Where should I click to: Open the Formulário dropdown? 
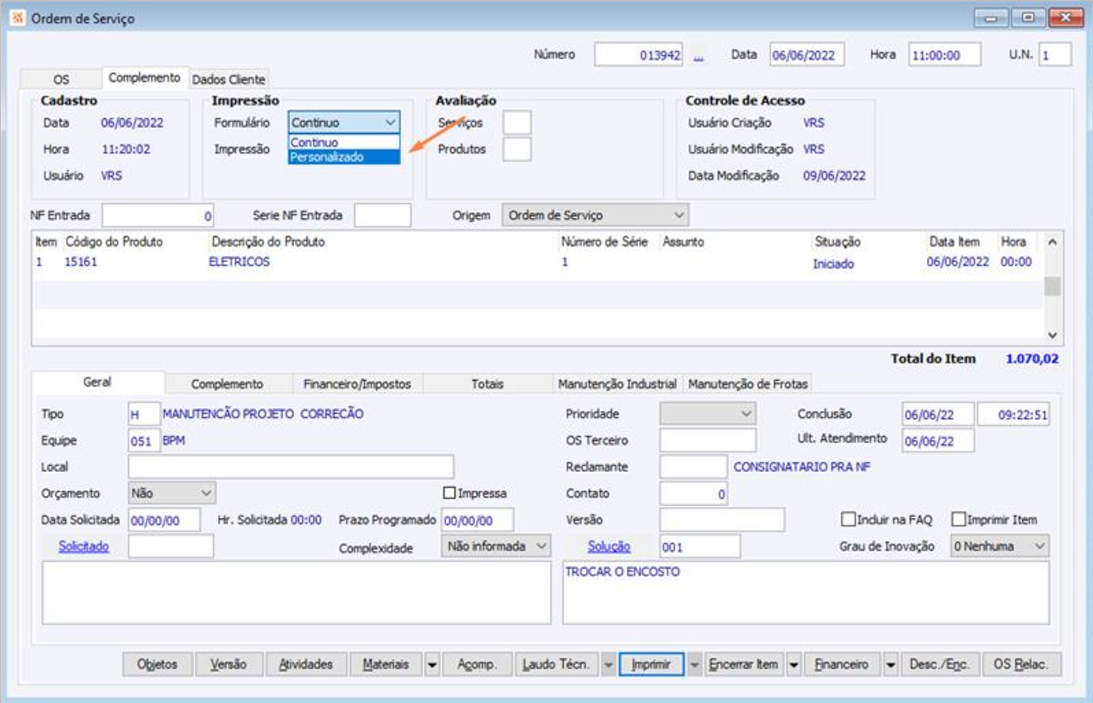pos(344,122)
